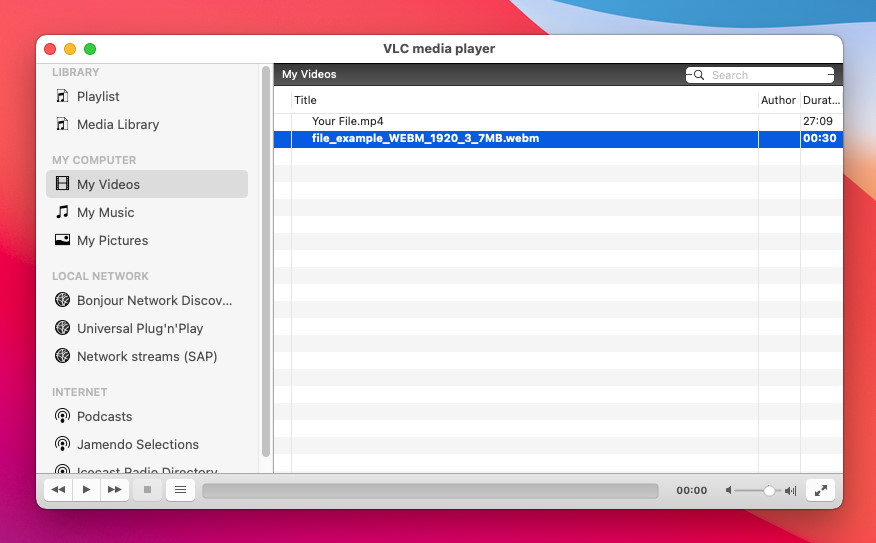Click the film strip icon for My Videos
876x543 pixels.
(x=62, y=183)
